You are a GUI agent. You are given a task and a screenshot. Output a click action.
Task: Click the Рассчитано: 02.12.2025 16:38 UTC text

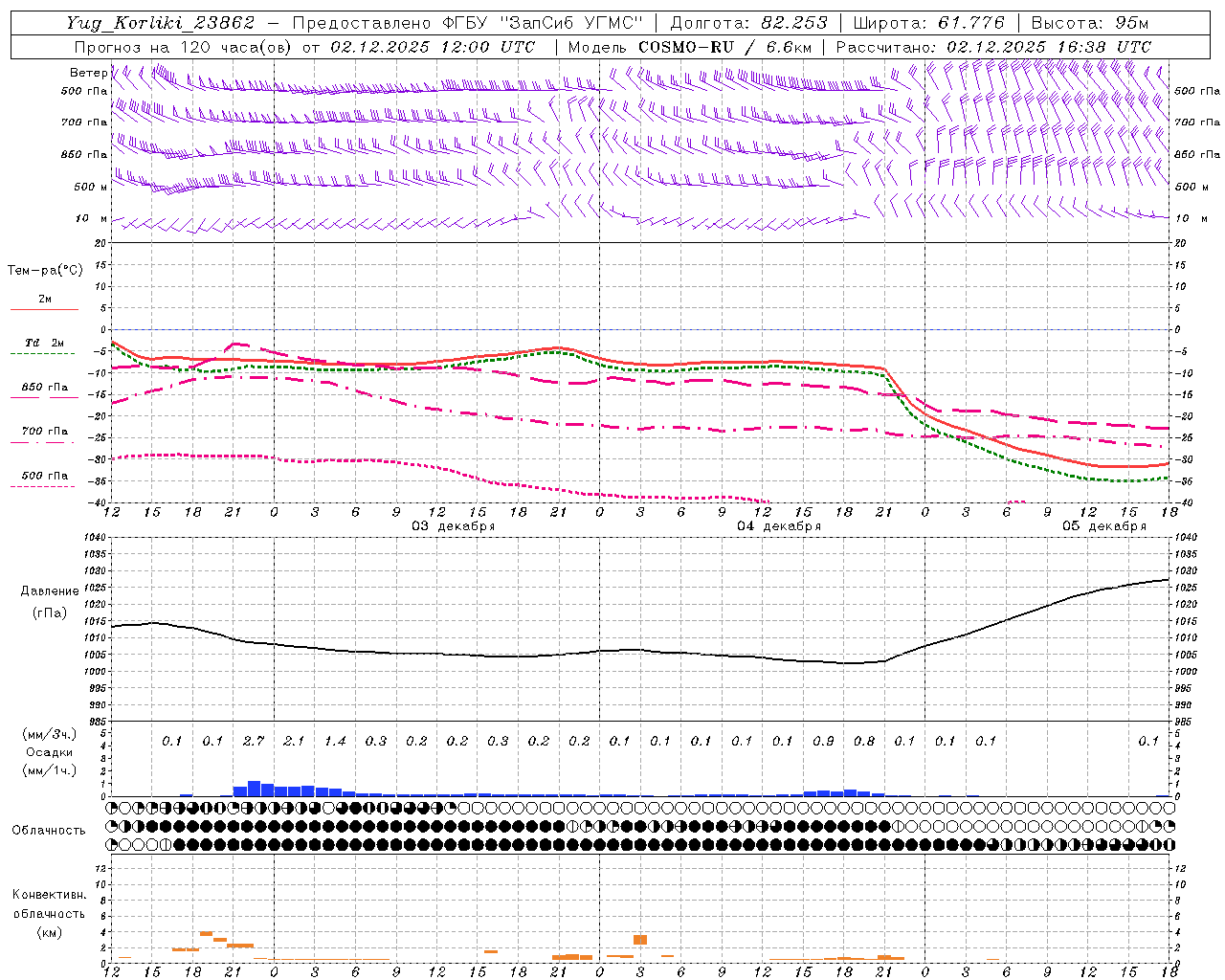click(993, 47)
